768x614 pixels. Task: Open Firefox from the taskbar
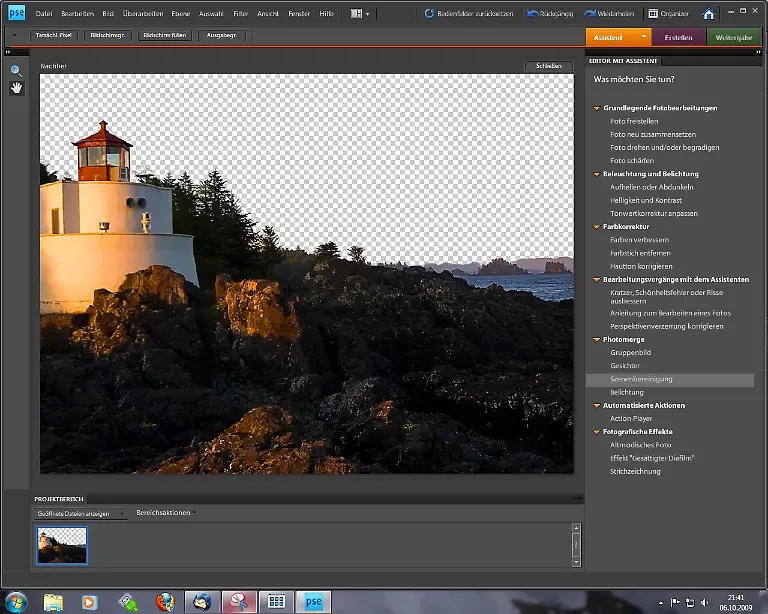tap(165, 602)
